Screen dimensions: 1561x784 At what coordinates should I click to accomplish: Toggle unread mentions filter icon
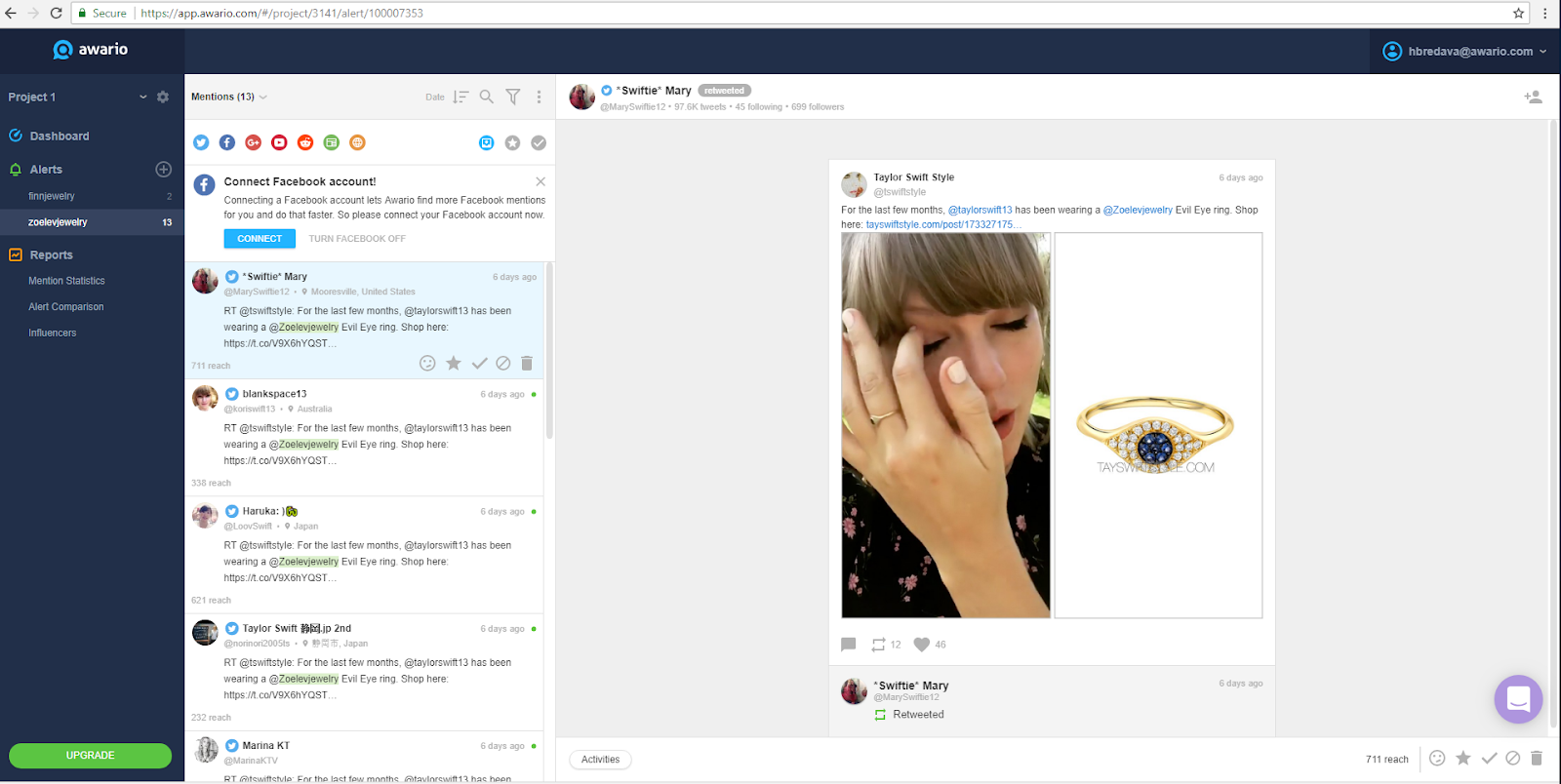pyautogui.click(x=487, y=142)
